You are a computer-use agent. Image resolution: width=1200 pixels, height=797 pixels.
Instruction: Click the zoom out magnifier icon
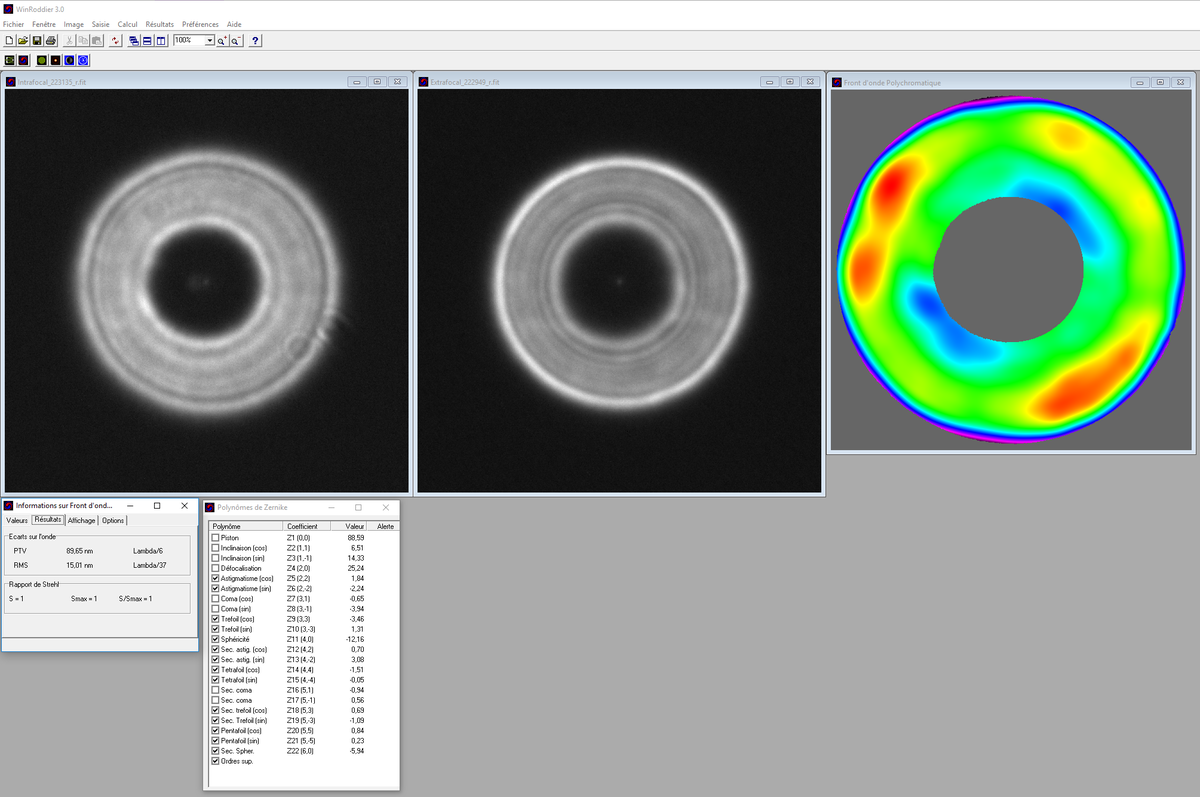(x=236, y=40)
